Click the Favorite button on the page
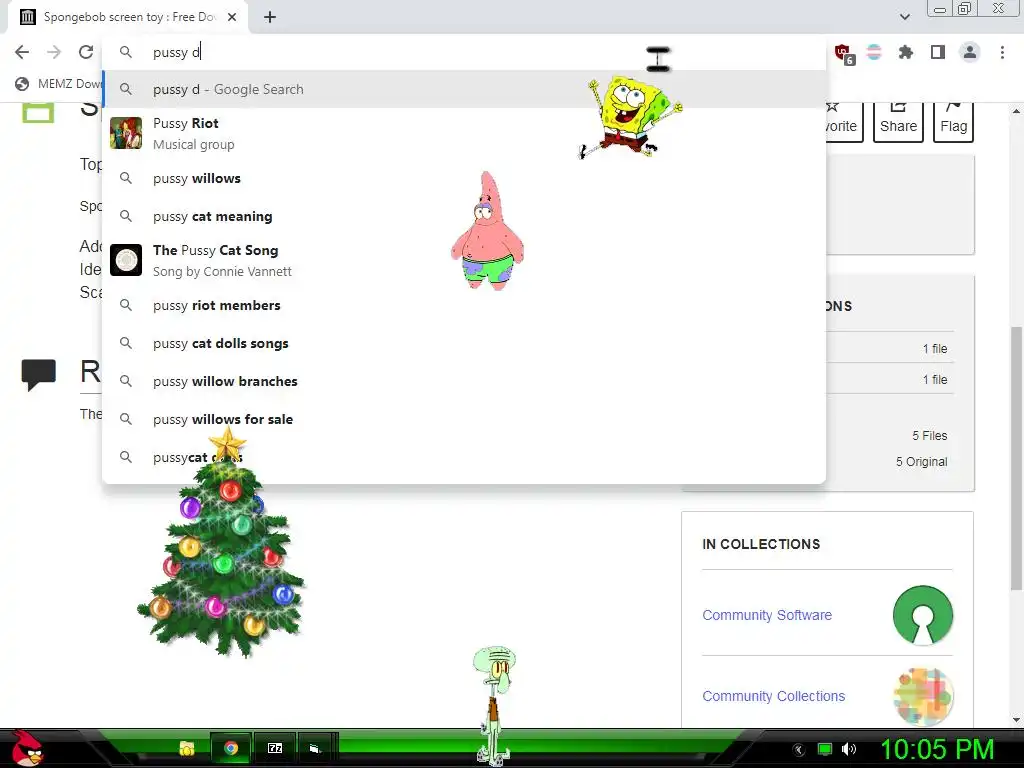The width and height of the screenshot is (1024, 768). (x=844, y=122)
